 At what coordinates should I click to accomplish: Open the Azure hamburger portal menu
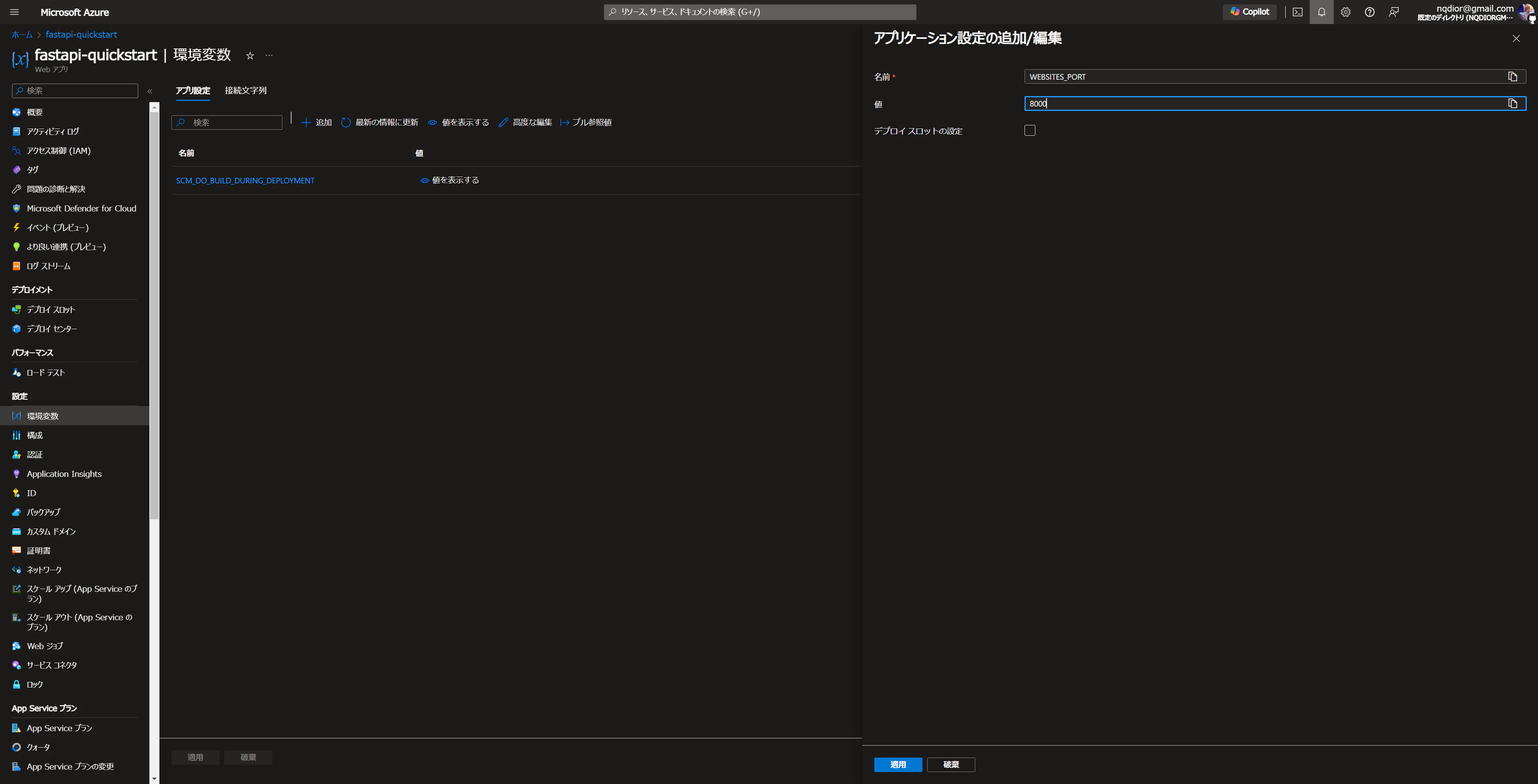(x=15, y=12)
